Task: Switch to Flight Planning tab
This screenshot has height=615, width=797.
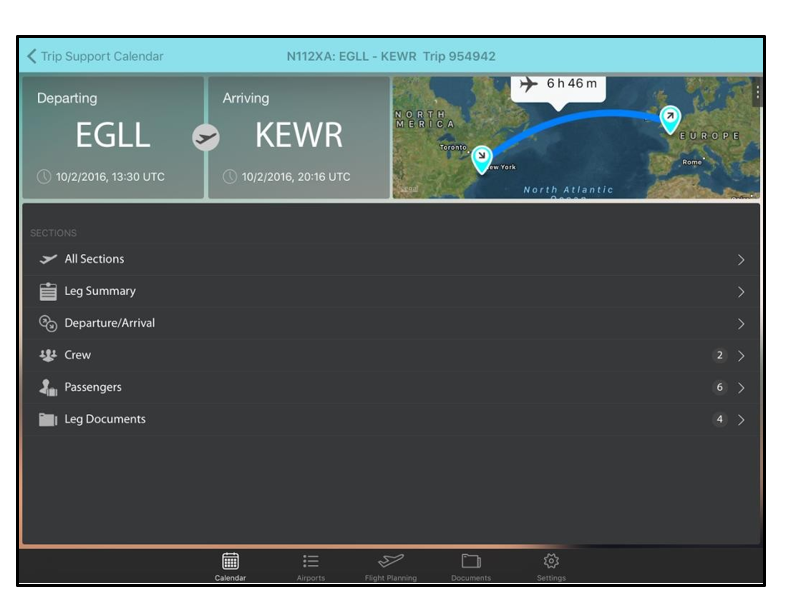Action: tap(390, 564)
